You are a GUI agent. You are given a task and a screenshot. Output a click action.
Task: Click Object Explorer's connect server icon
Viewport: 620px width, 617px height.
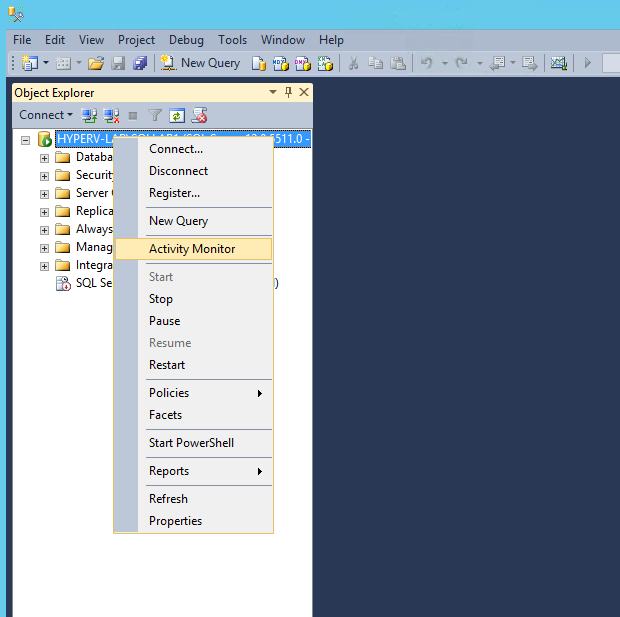pyautogui.click(x=89, y=115)
